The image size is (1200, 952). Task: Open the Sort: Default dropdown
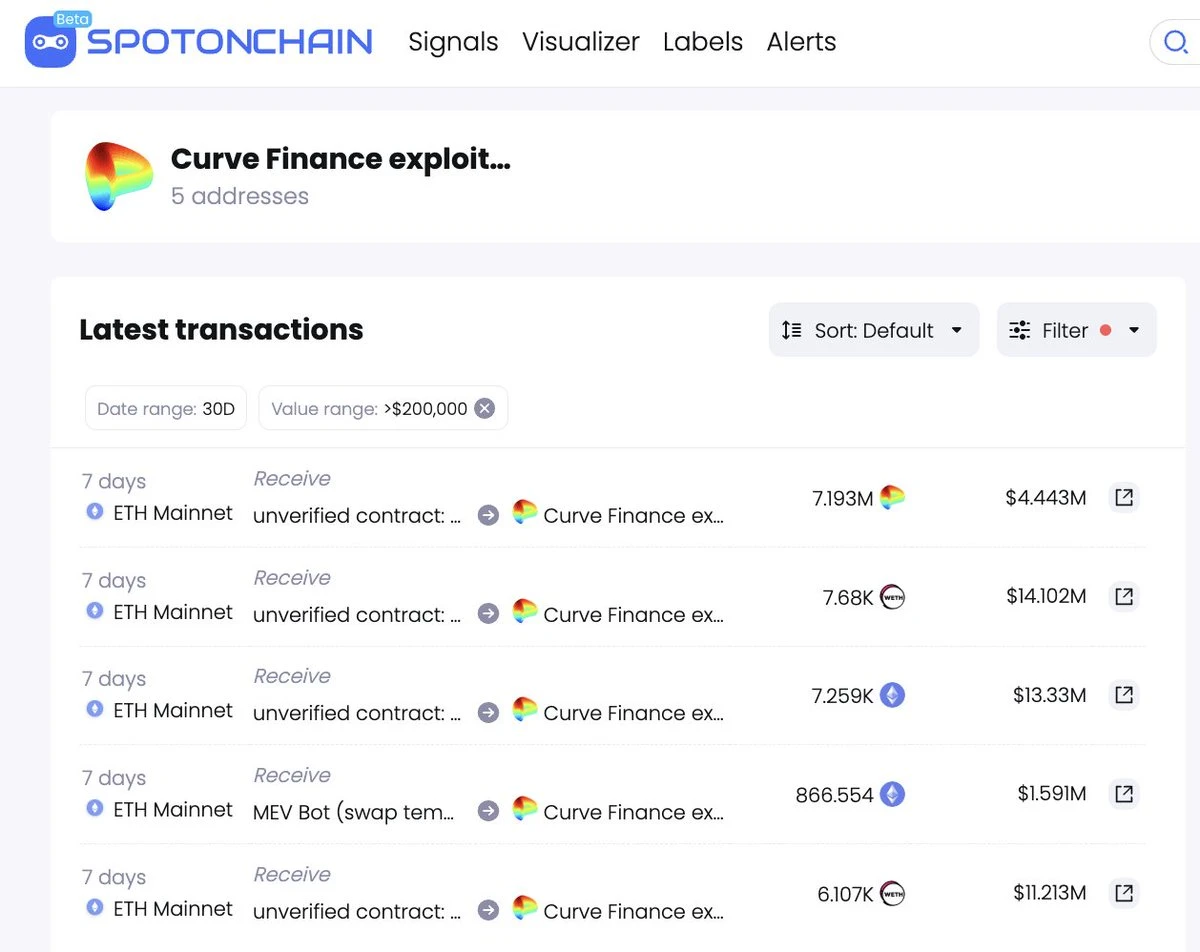pyautogui.click(x=873, y=330)
